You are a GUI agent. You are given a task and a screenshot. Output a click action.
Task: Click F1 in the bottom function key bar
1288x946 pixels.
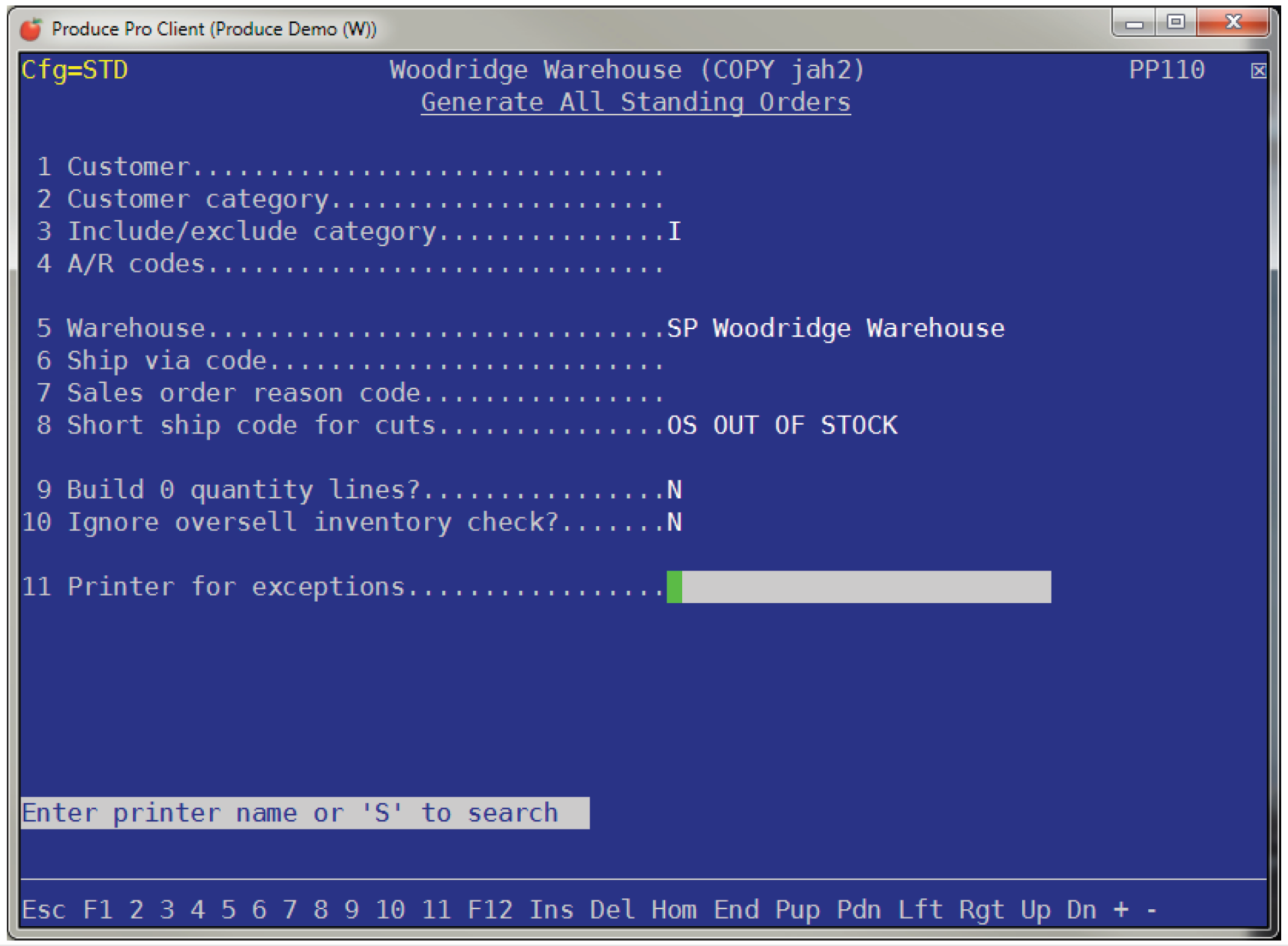tap(98, 910)
